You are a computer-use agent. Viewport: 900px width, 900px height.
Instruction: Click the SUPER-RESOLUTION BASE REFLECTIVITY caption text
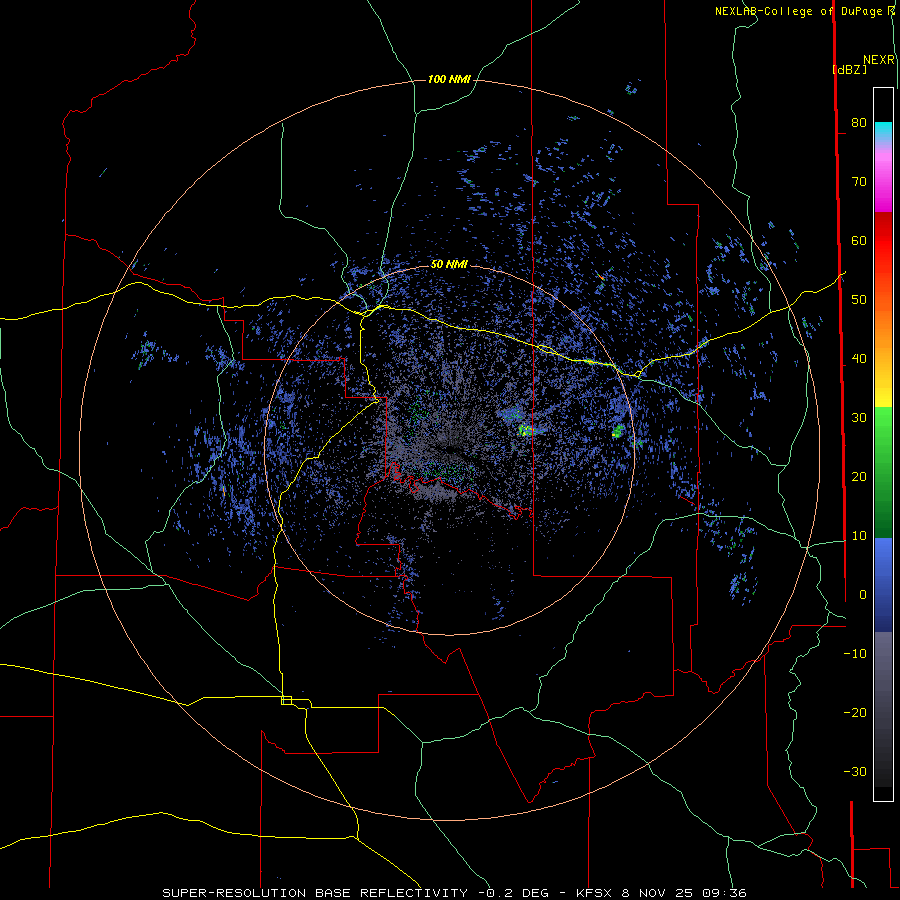tap(315, 893)
